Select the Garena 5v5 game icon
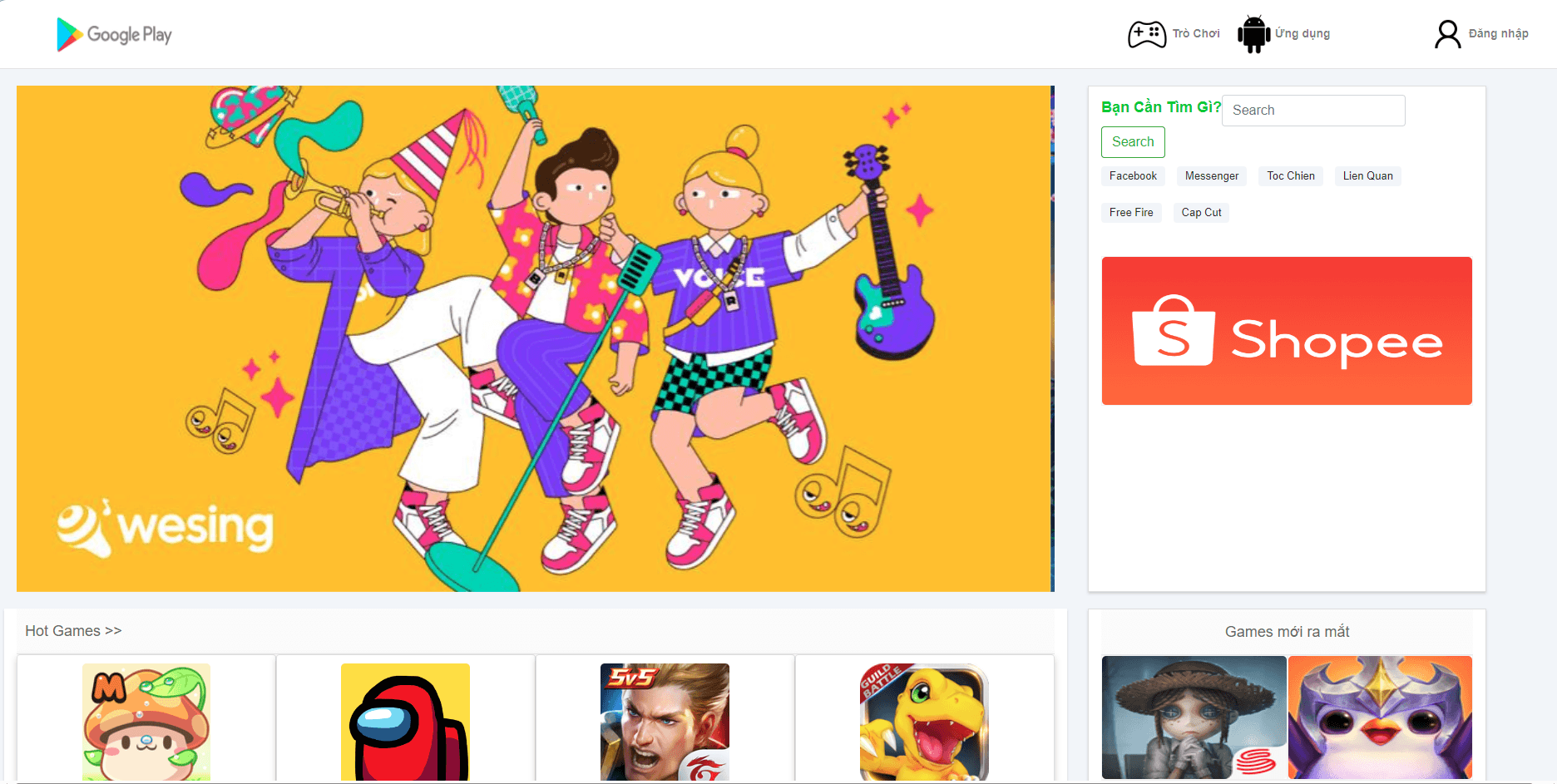This screenshot has height=784, width=1557. coord(665,722)
